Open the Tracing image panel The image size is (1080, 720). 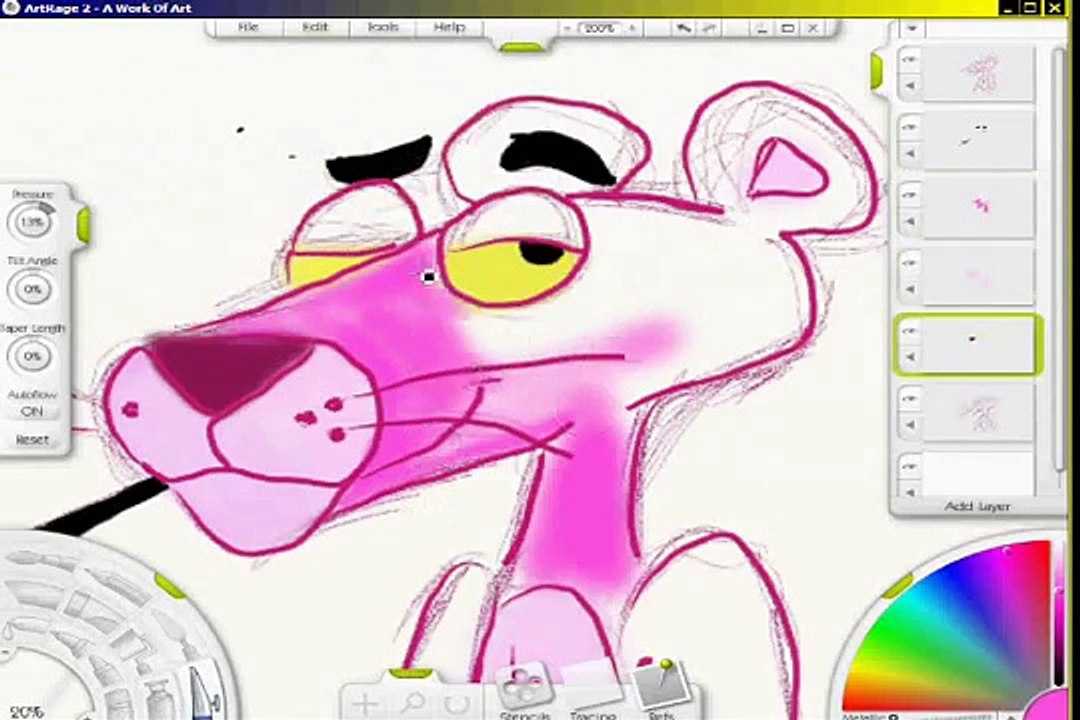592,690
